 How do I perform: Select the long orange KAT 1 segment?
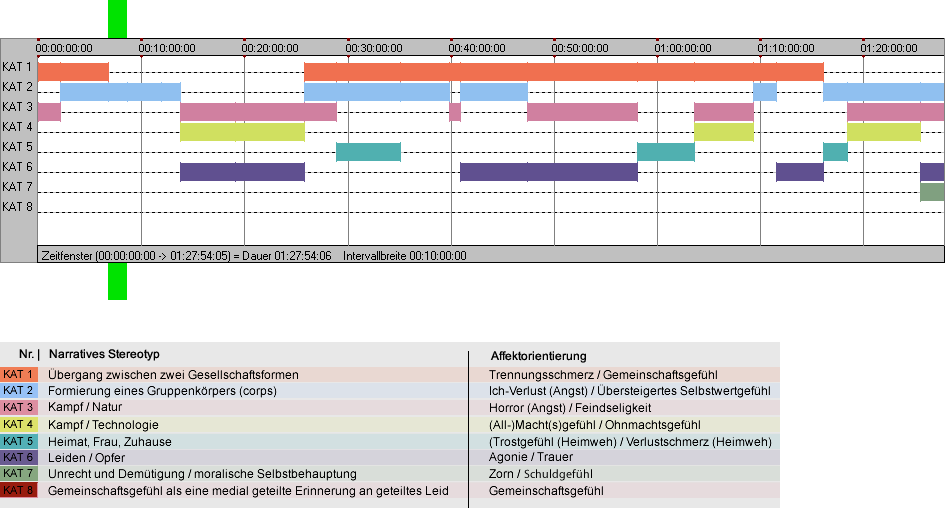564,72
